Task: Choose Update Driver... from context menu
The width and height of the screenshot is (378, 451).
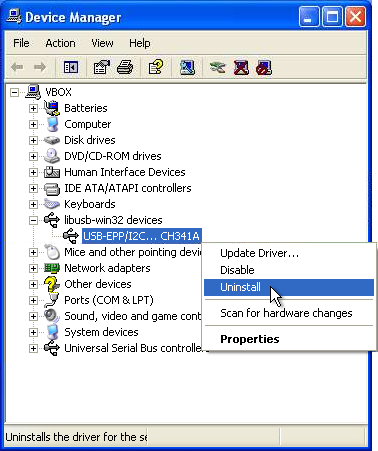Action: [x=289, y=253]
